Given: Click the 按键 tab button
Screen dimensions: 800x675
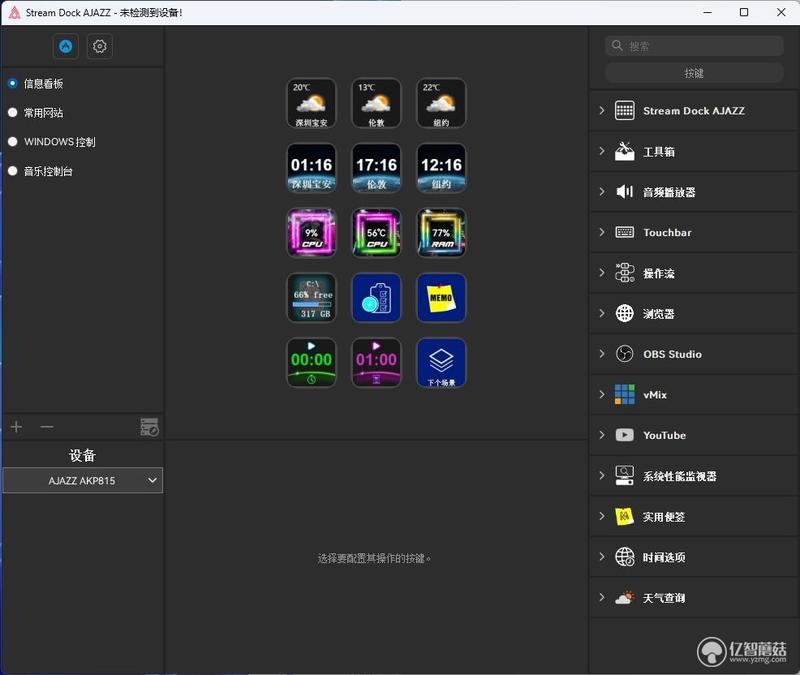Looking at the screenshot, I should tap(694, 73).
